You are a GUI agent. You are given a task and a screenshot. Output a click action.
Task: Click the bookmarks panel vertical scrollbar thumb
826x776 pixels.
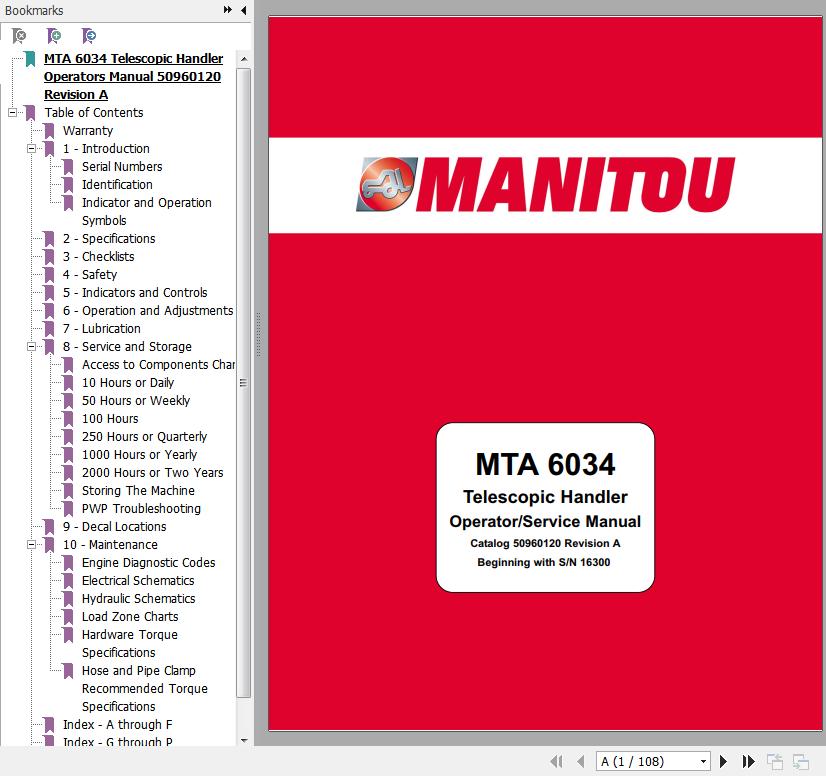point(243,382)
